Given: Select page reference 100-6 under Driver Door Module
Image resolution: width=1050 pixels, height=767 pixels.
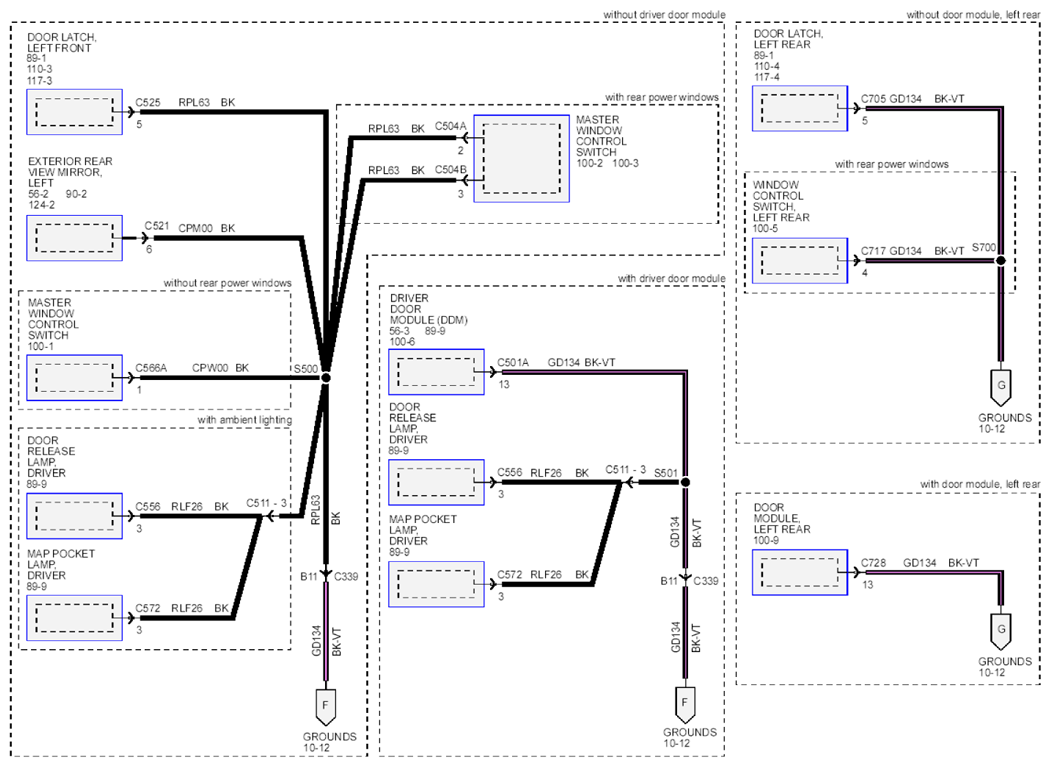Looking at the screenshot, I should point(402,342).
